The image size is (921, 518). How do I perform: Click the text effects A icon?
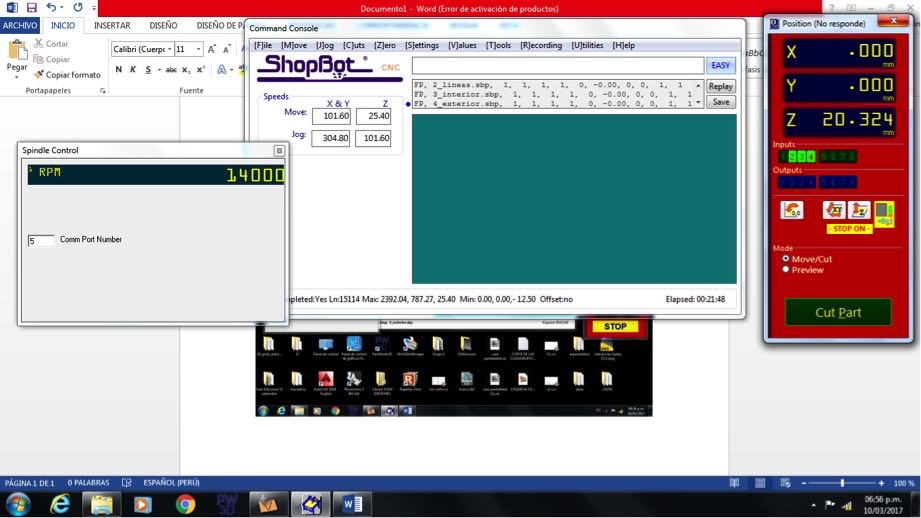pos(221,69)
